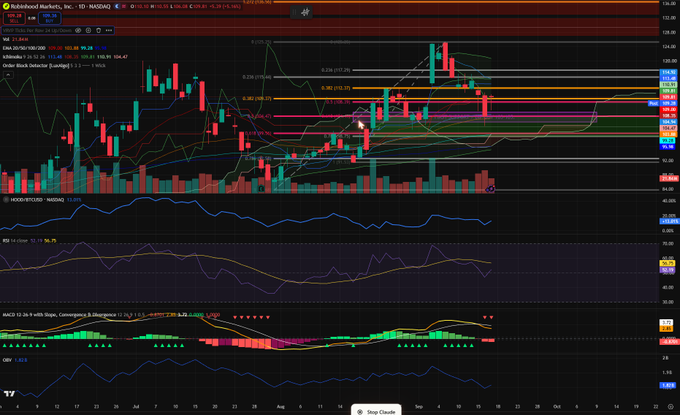Image resolution: width=680 pixels, height=415 pixels.
Task: Select the RSI 14 close indicator legend
Action: coord(29,241)
